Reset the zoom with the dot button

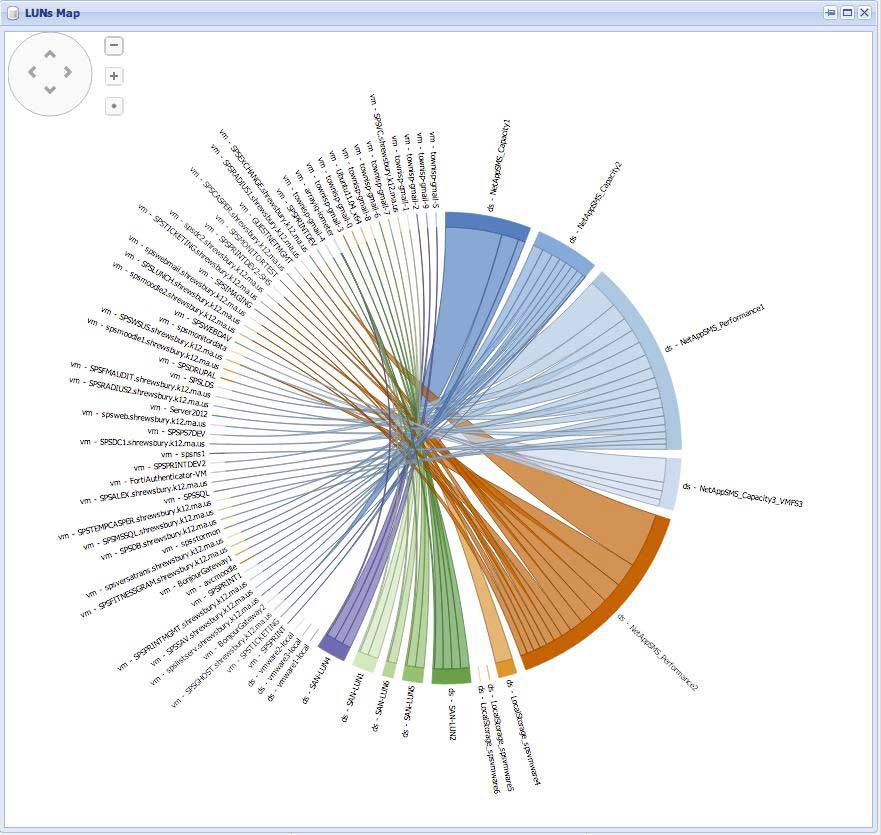tap(114, 106)
